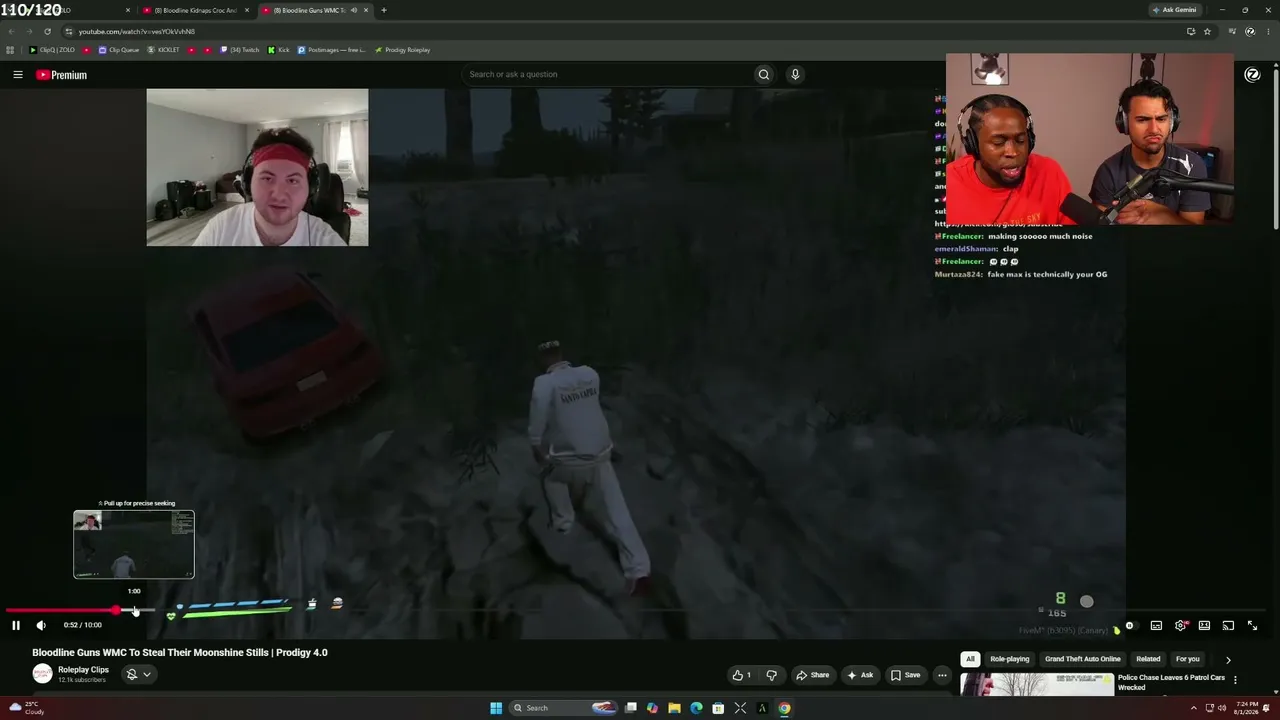Open Postimages bookmark
1280x720 pixels.
(332, 50)
